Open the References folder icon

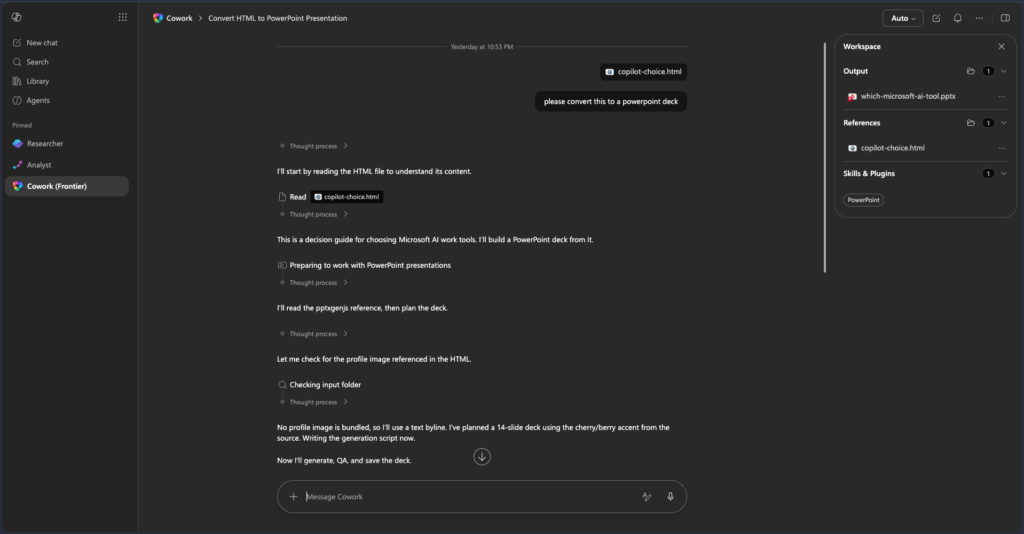(x=970, y=123)
